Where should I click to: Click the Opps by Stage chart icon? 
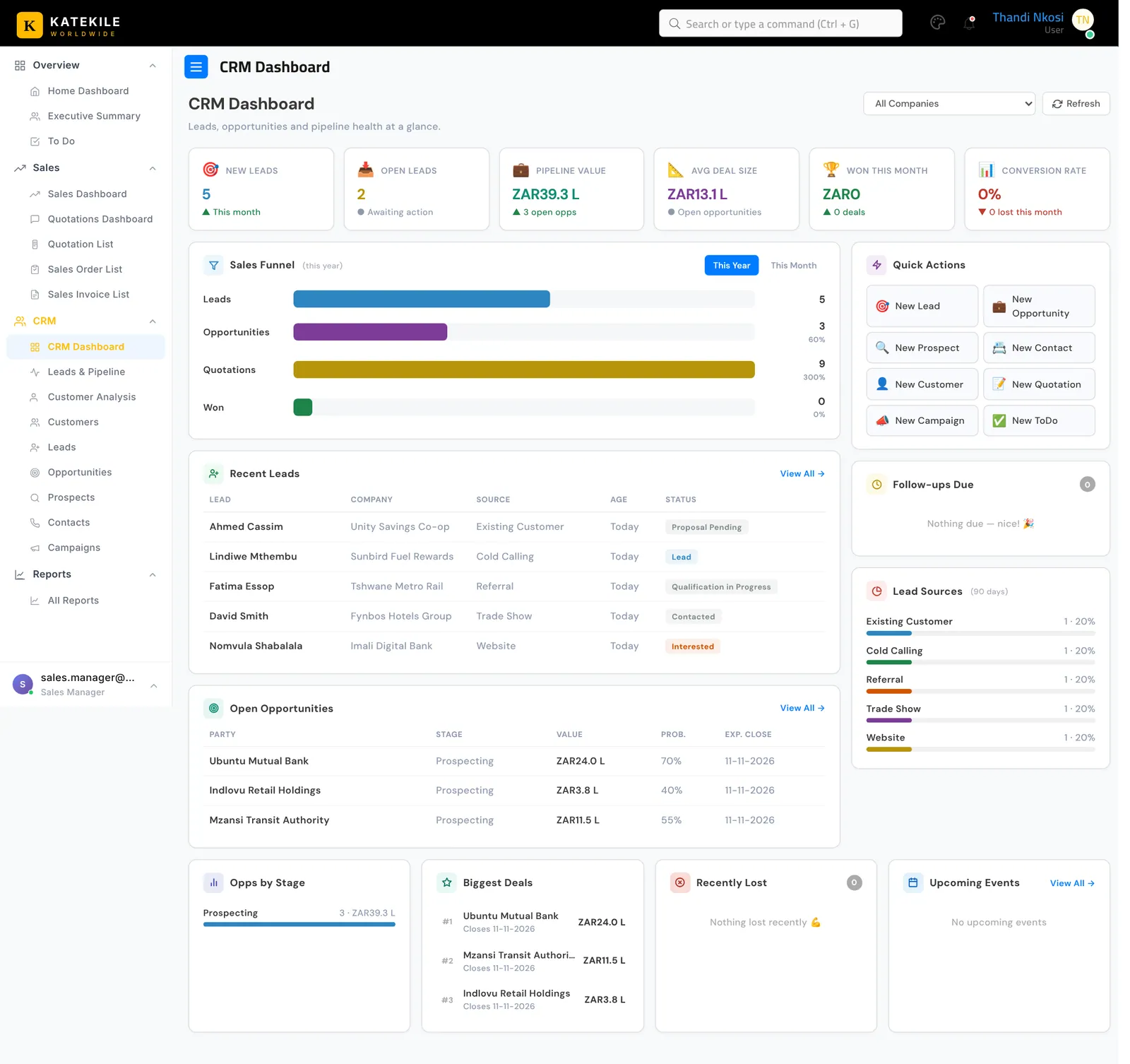click(x=213, y=882)
